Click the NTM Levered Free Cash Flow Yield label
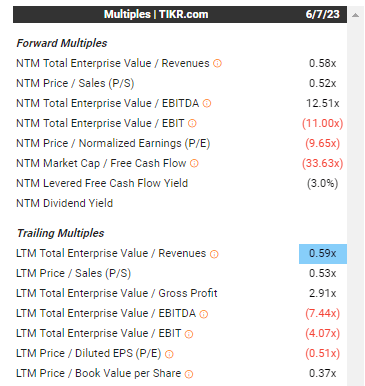 pyautogui.click(x=102, y=183)
